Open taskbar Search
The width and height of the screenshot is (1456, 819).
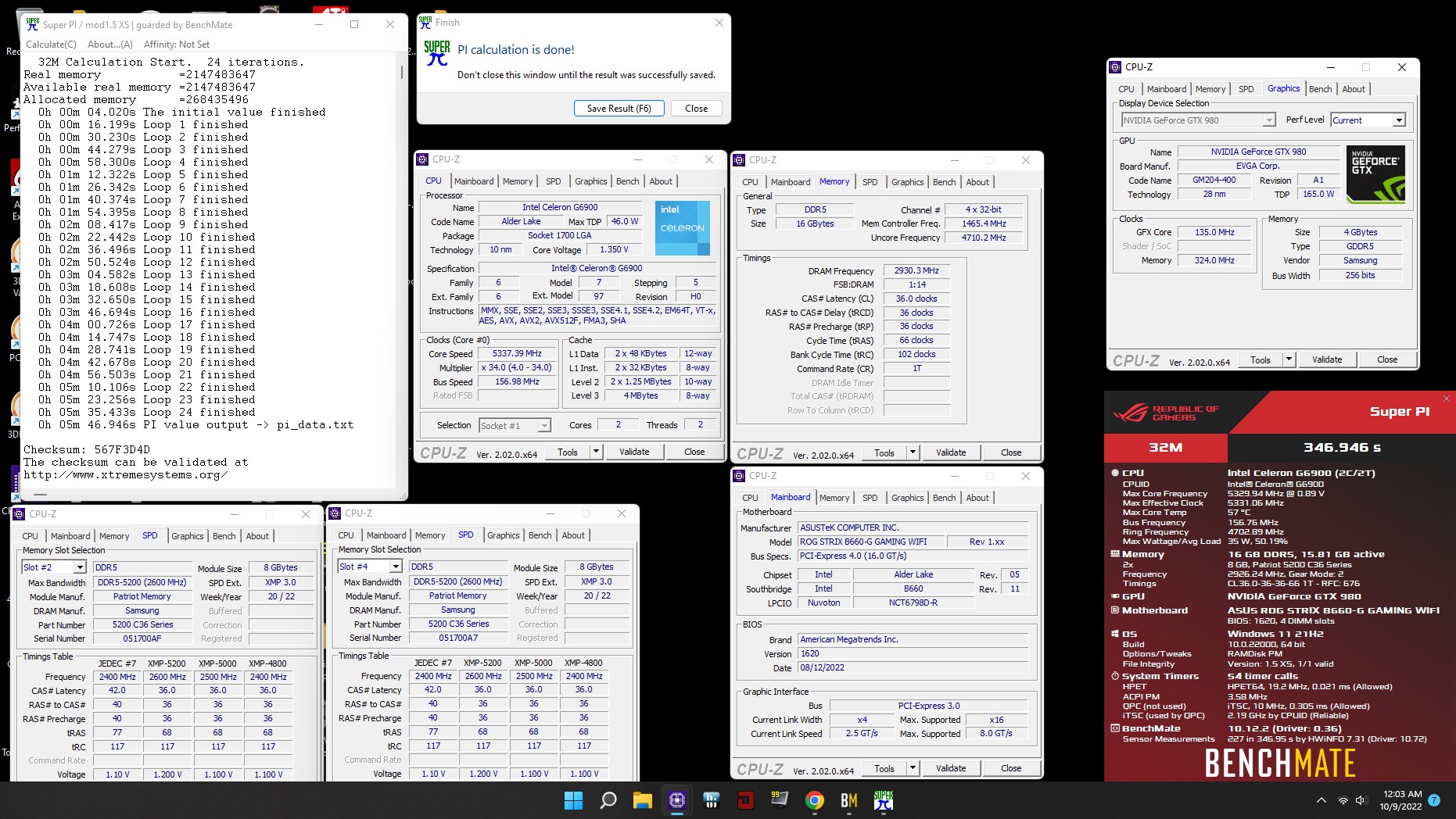tap(608, 800)
